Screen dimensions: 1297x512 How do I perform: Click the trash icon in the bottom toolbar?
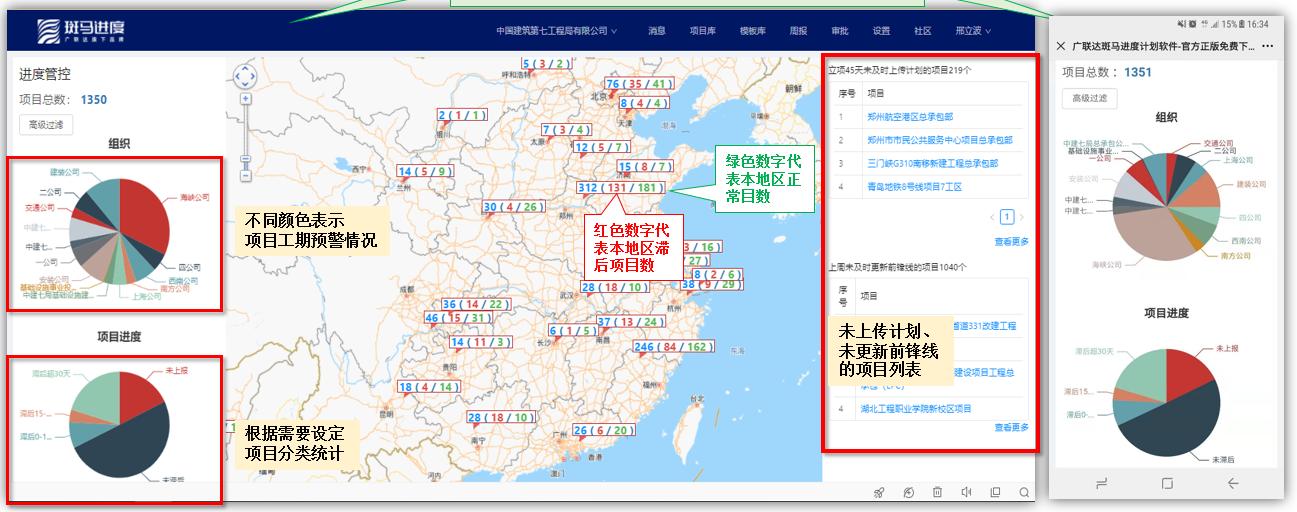[x=937, y=492]
